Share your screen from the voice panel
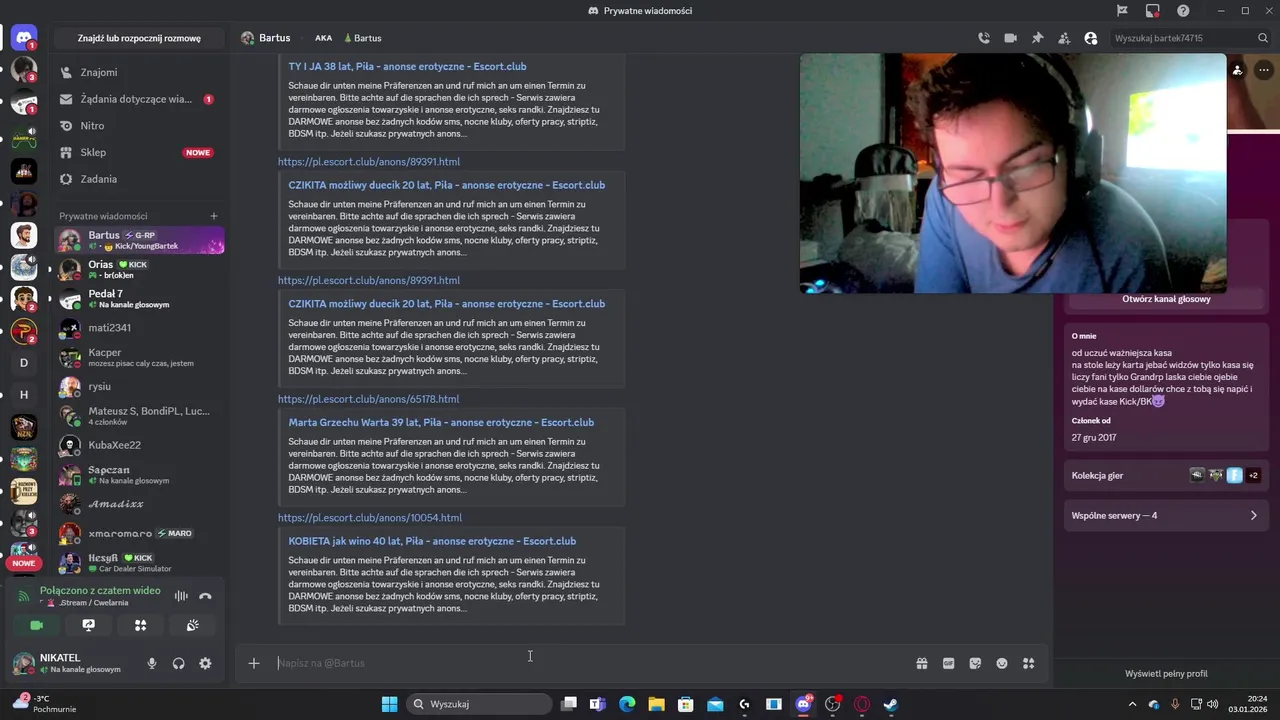The height and width of the screenshot is (720, 1280). click(89, 625)
